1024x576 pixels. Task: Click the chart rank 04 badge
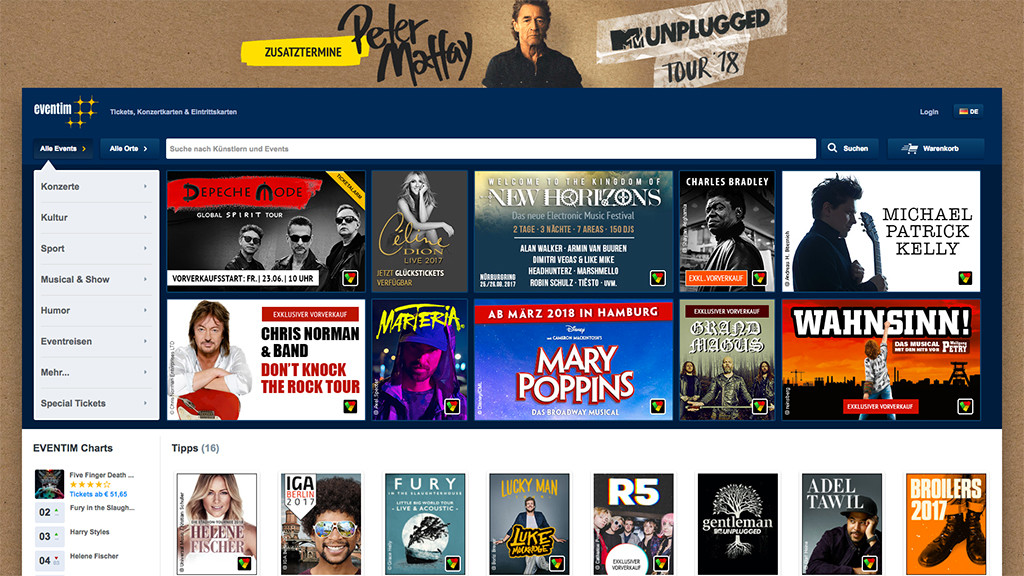click(x=49, y=560)
